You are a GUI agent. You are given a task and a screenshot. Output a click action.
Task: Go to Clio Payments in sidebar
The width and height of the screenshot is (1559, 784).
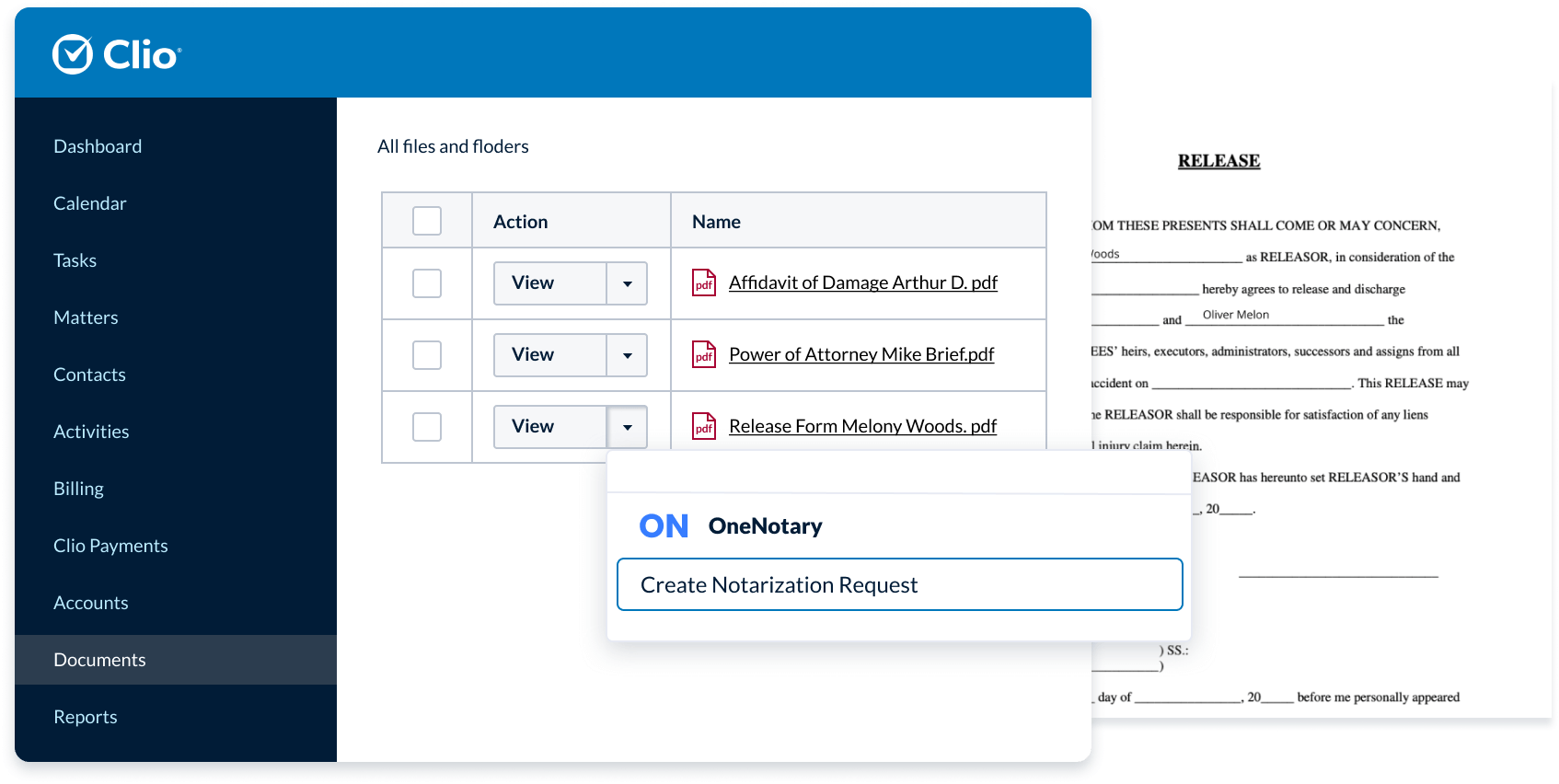pyautogui.click(x=110, y=546)
